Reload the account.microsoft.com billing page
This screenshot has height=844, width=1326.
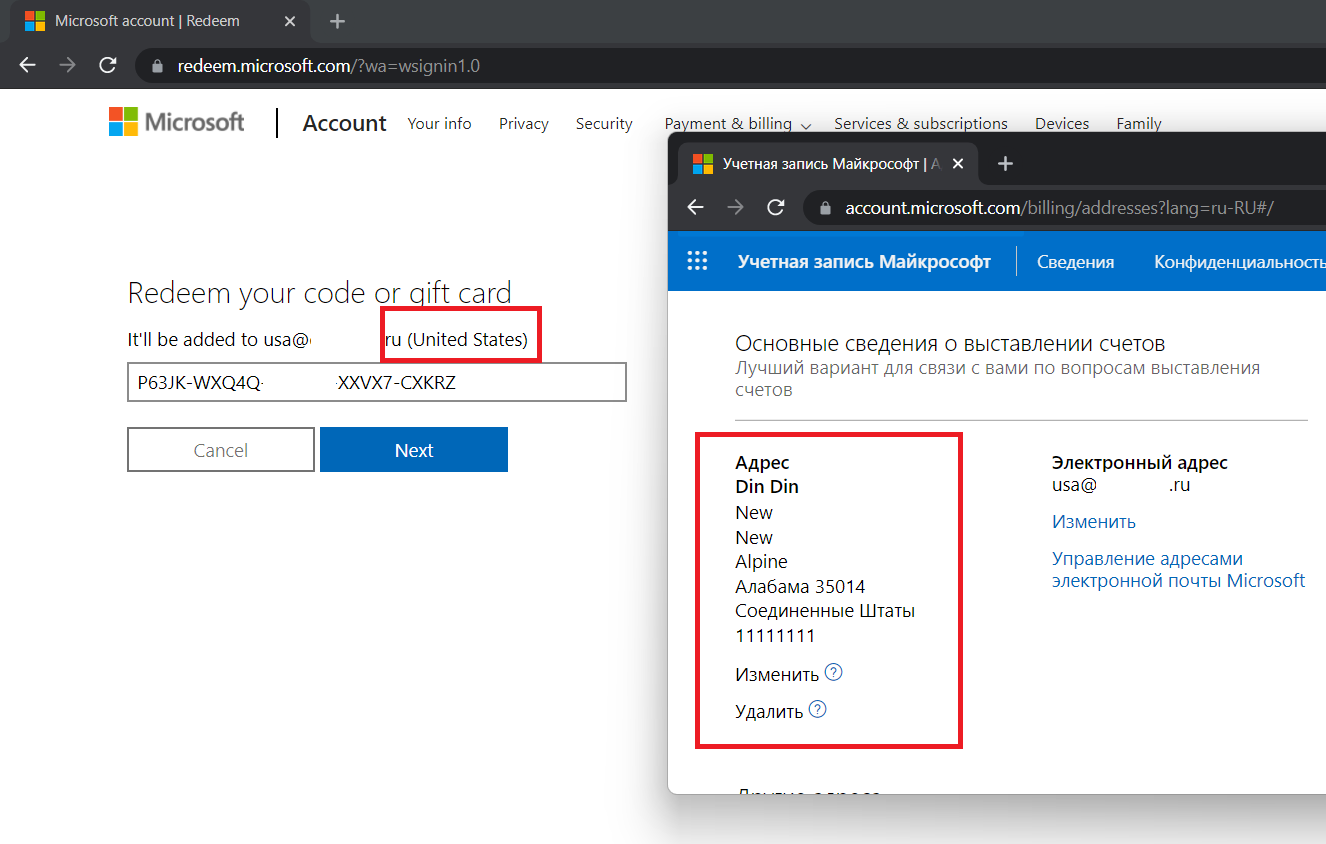coord(775,207)
